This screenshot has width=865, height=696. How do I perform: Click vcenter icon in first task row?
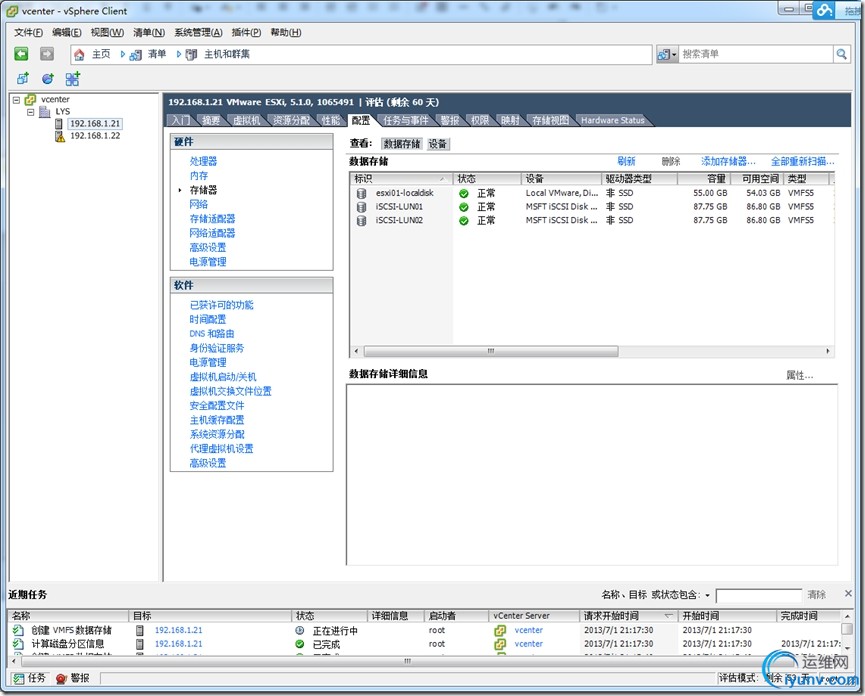coord(500,630)
